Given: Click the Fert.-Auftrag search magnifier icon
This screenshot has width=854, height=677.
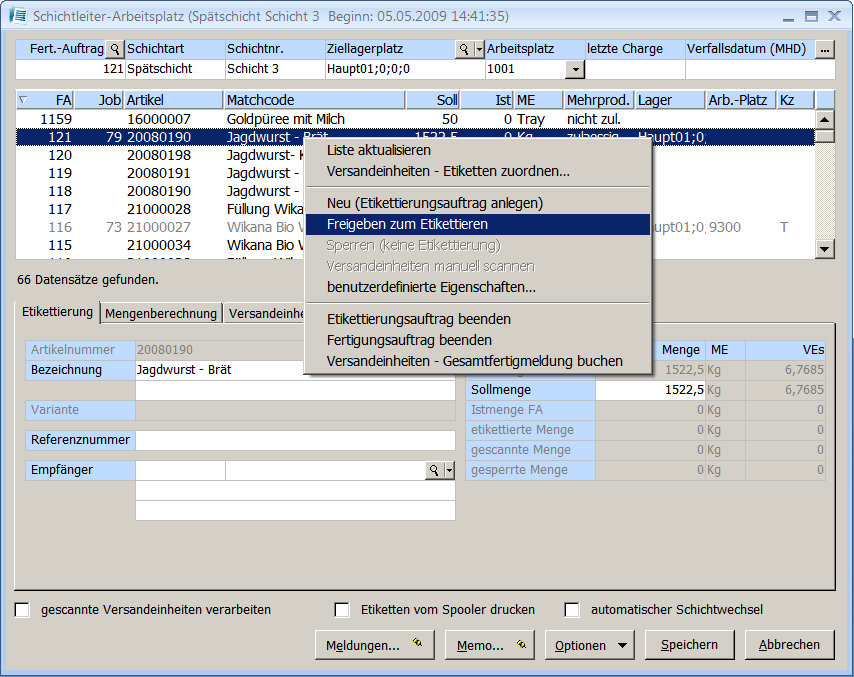Looking at the screenshot, I should tap(114, 49).
